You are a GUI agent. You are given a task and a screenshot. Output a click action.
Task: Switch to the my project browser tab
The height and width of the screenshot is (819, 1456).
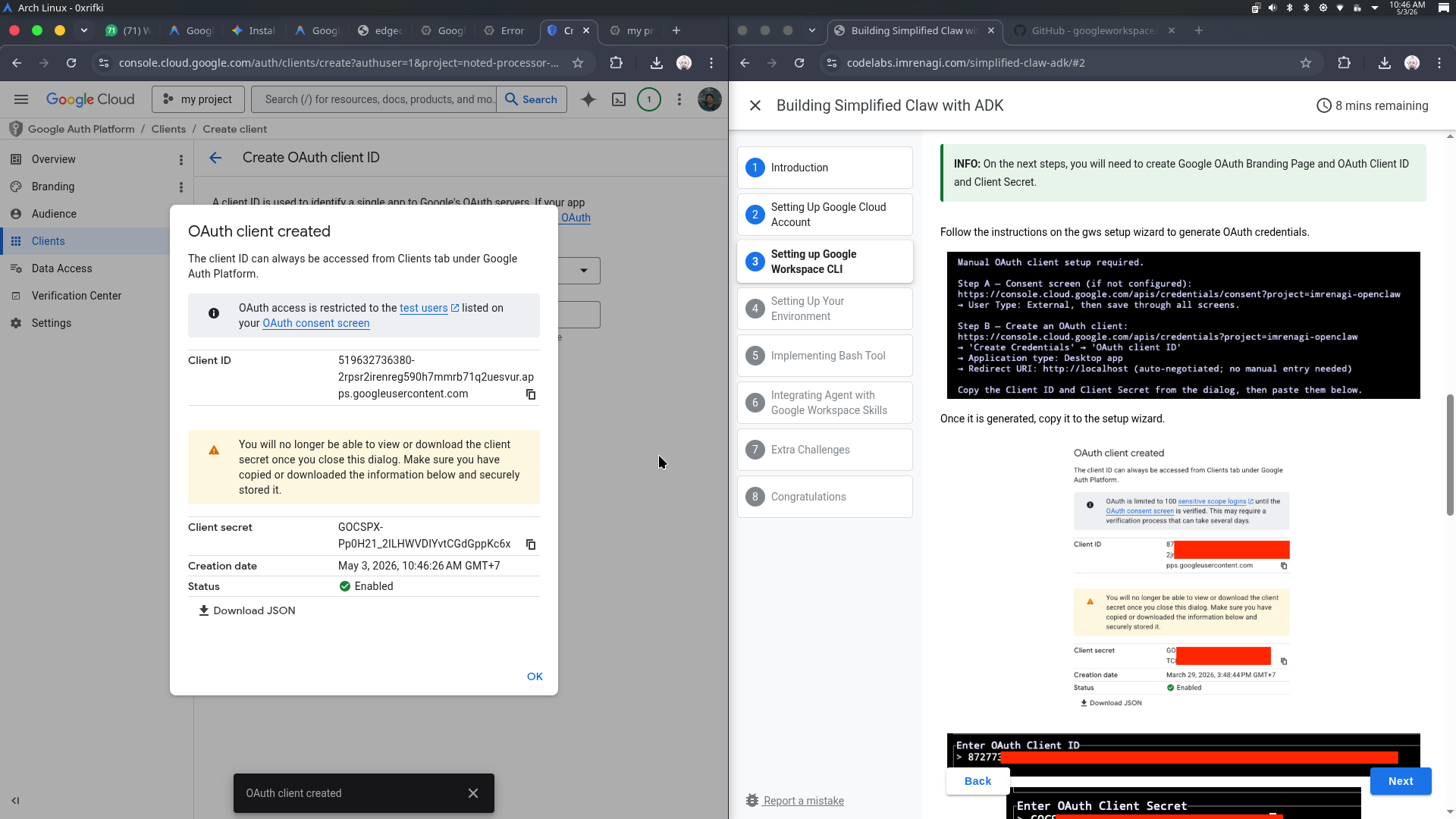tap(632, 30)
